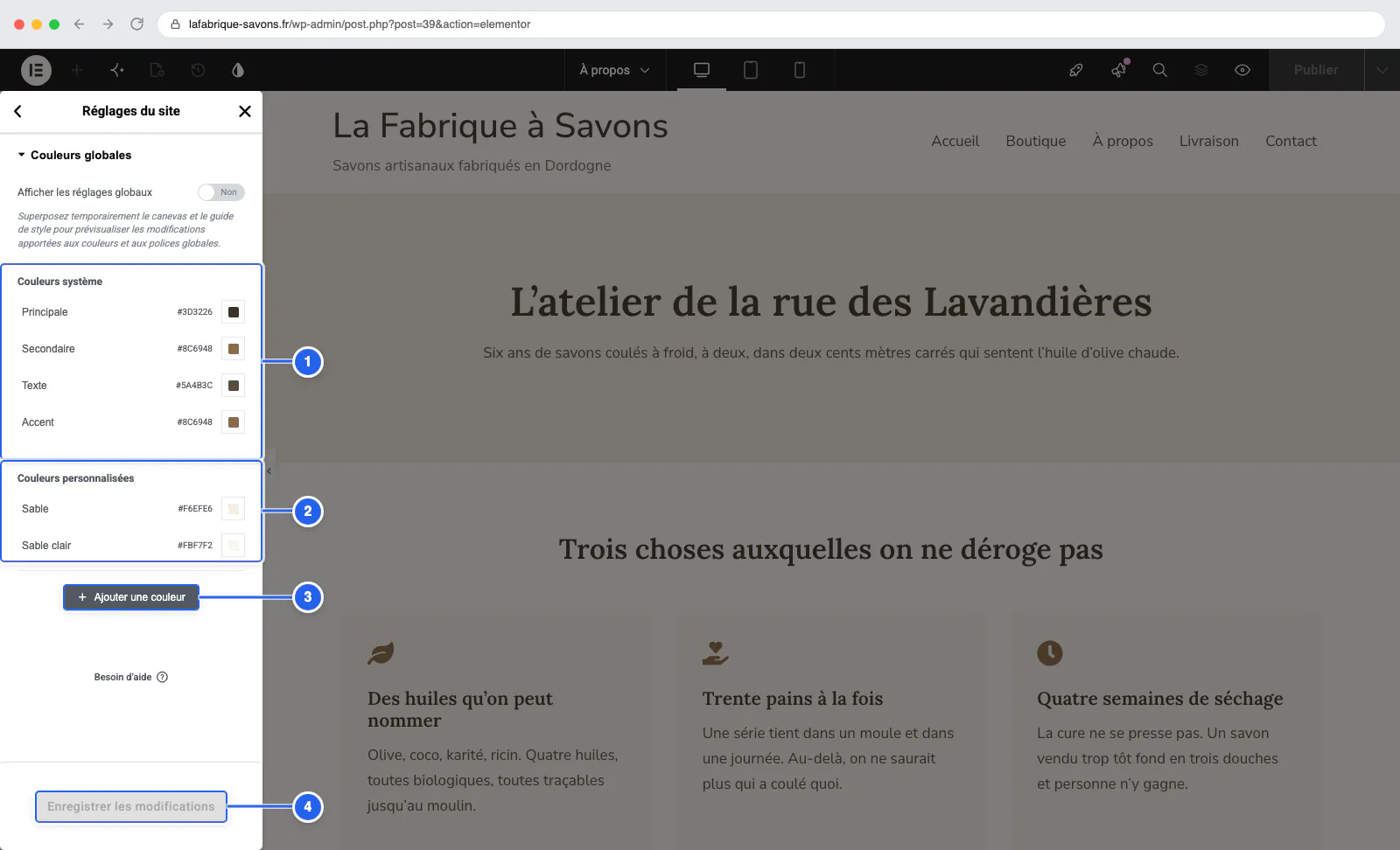Click Accueil in the site navigation
This screenshot has height=850, width=1400.
pos(955,141)
